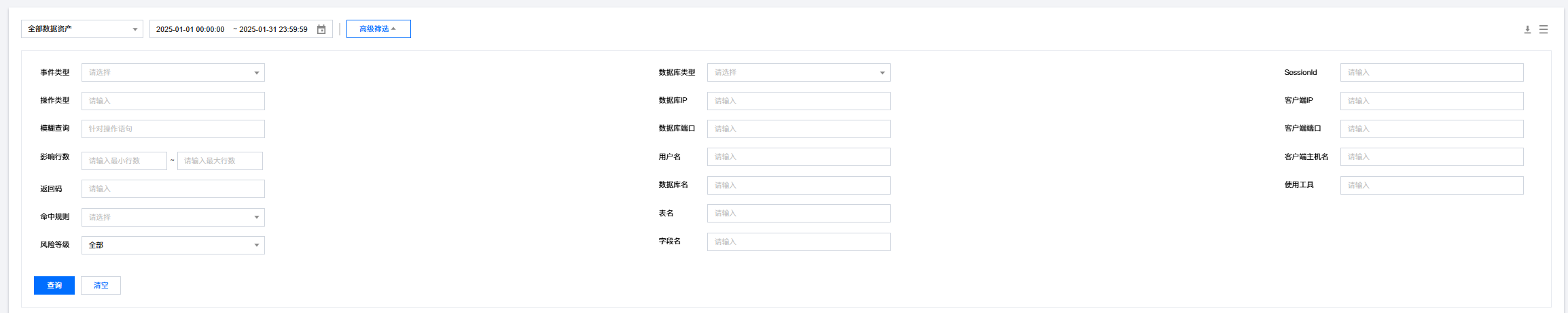Click the download icon at top right

tap(1527, 29)
